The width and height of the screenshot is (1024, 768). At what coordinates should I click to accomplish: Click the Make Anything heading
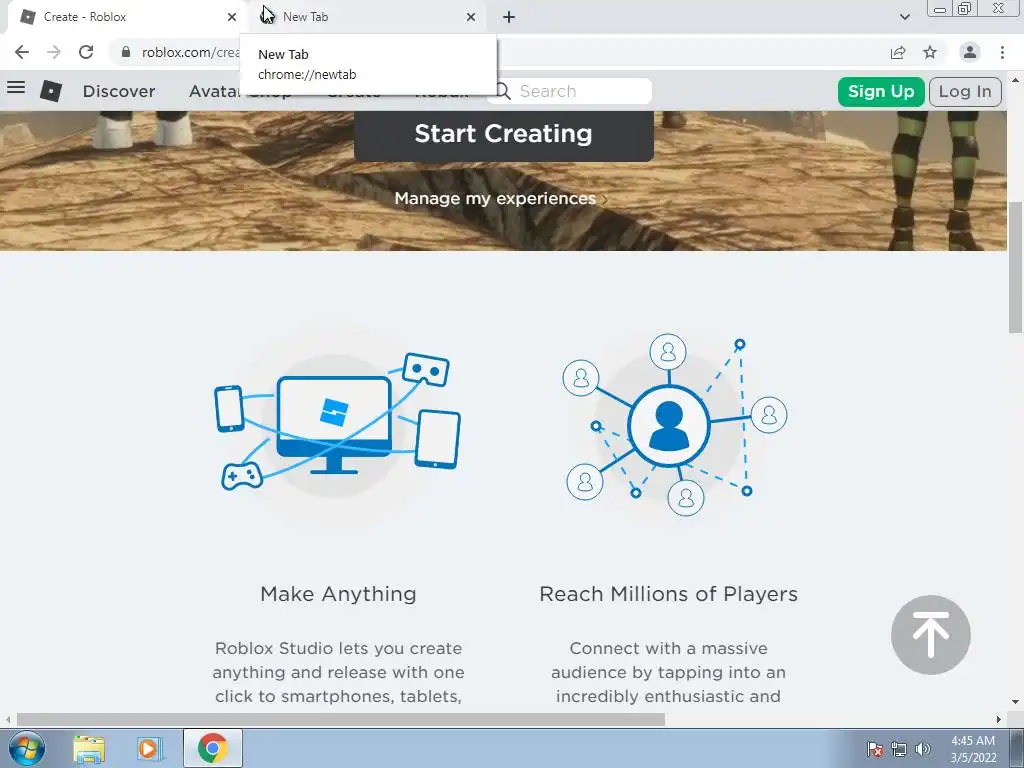[338, 594]
